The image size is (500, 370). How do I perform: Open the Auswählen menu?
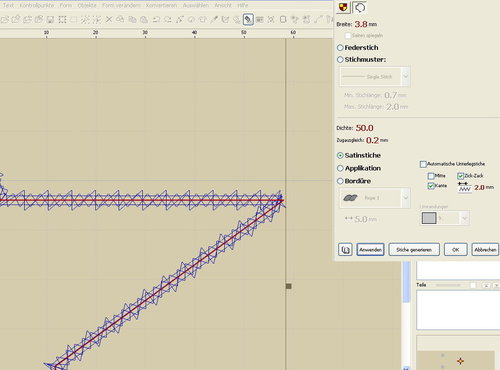(196, 5)
